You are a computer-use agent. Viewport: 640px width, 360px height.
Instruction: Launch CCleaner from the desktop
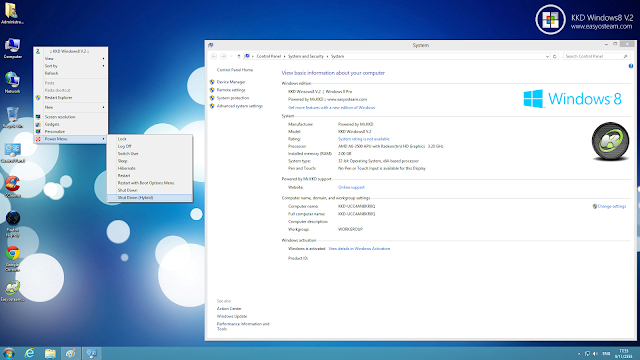tap(13, 187)
